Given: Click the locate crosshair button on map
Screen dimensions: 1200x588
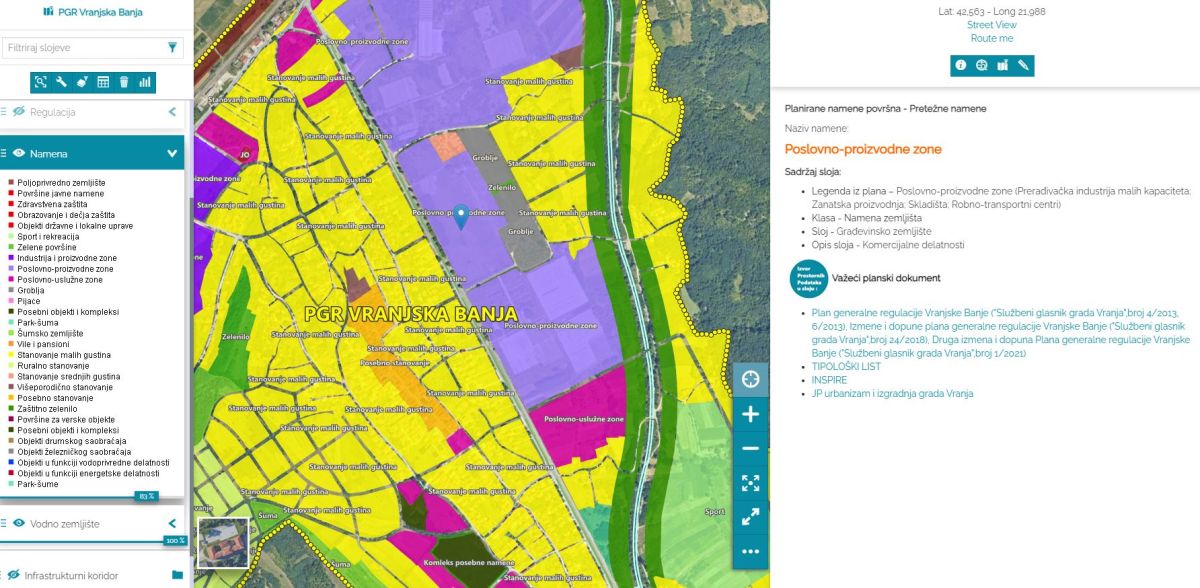Looking at the screenshot, I should point(750,379).
